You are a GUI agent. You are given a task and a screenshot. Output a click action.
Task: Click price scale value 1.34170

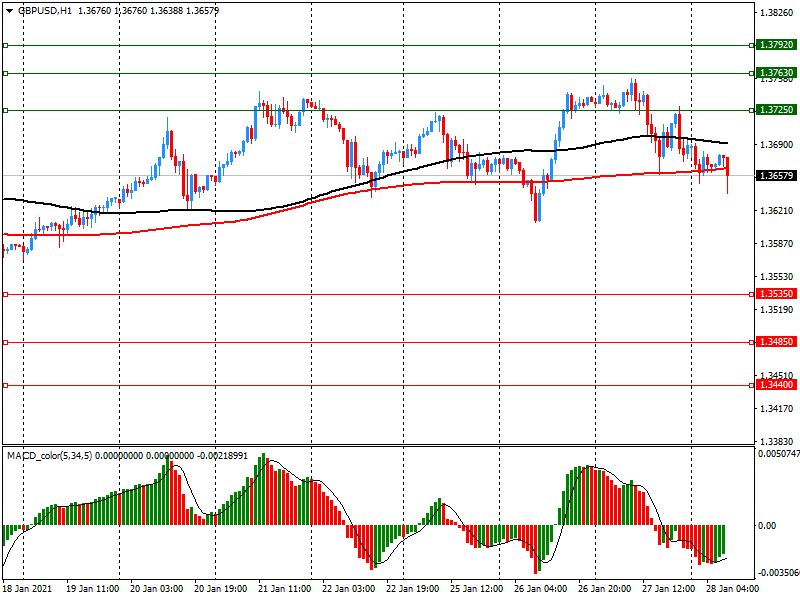click(777, 409)
